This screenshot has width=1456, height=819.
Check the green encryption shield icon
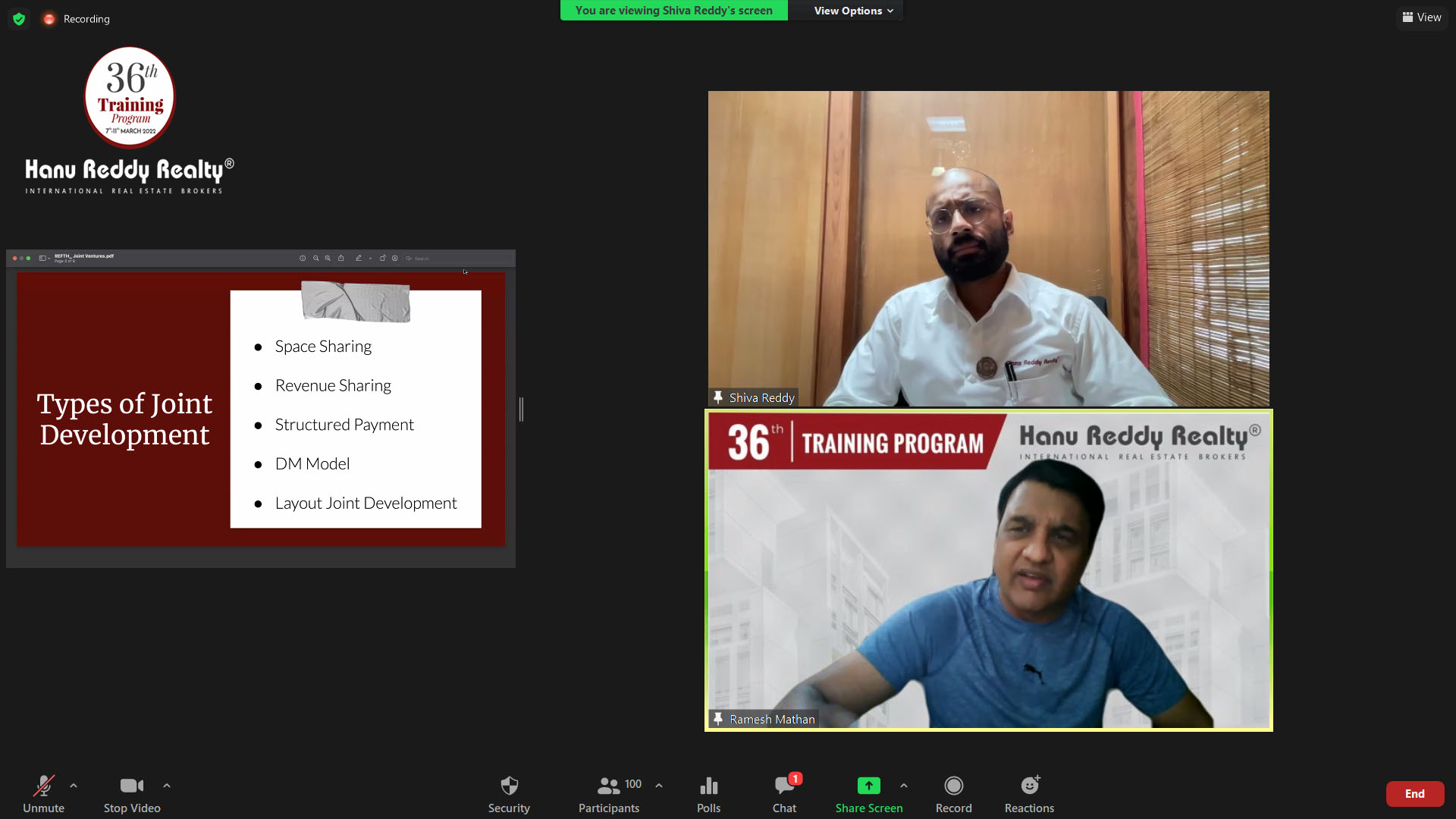coord(19,19)
